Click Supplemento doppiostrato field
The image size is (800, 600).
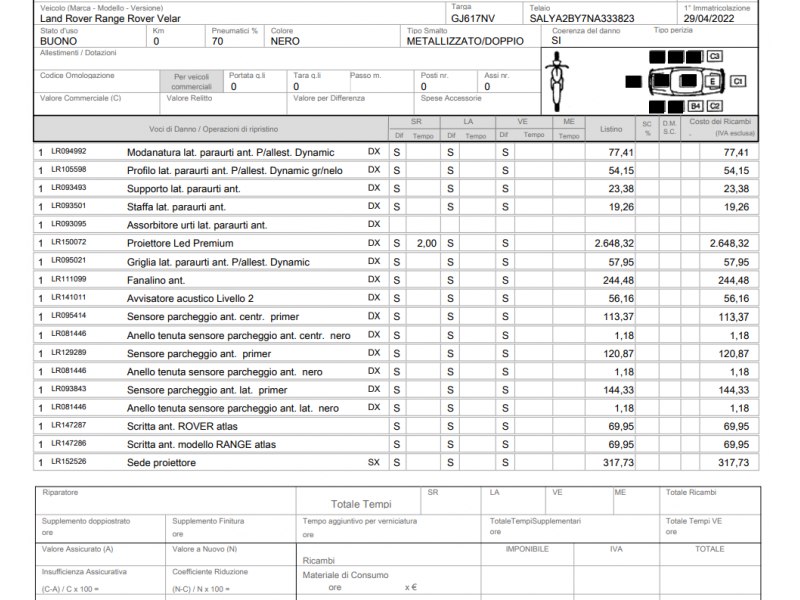click(101, 528)
